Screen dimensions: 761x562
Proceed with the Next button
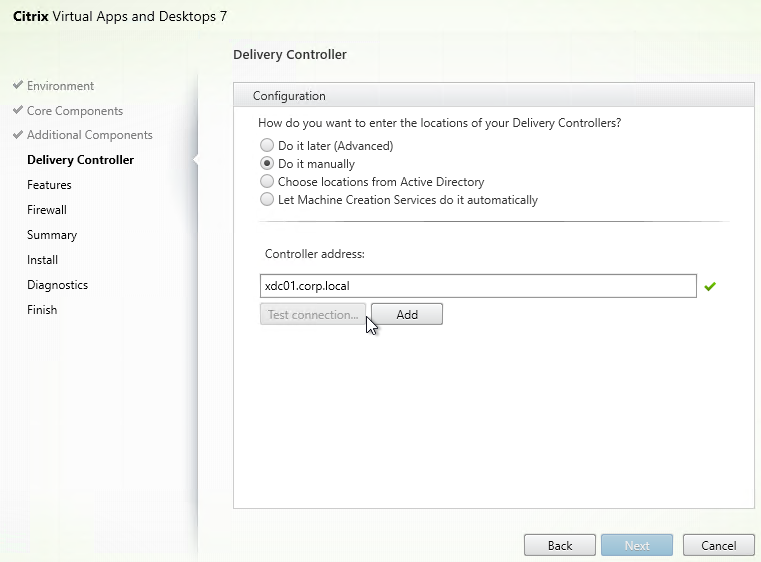(637, 545)
